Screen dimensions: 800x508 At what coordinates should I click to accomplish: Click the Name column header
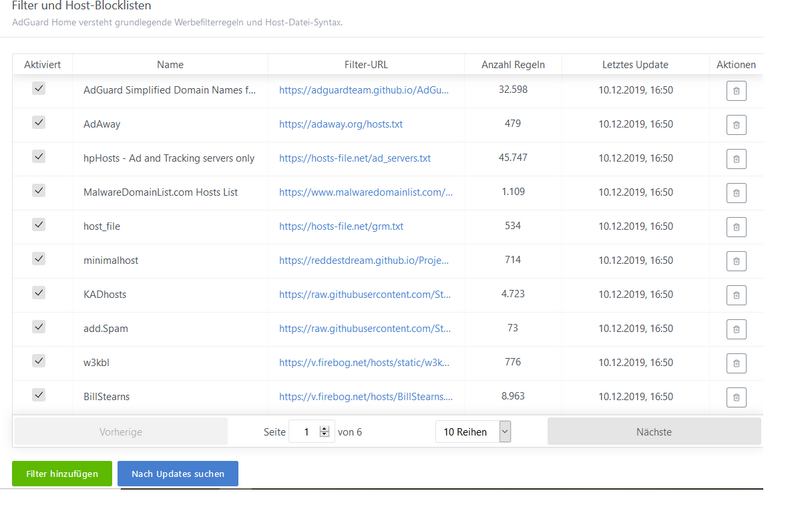coord(170,65)
